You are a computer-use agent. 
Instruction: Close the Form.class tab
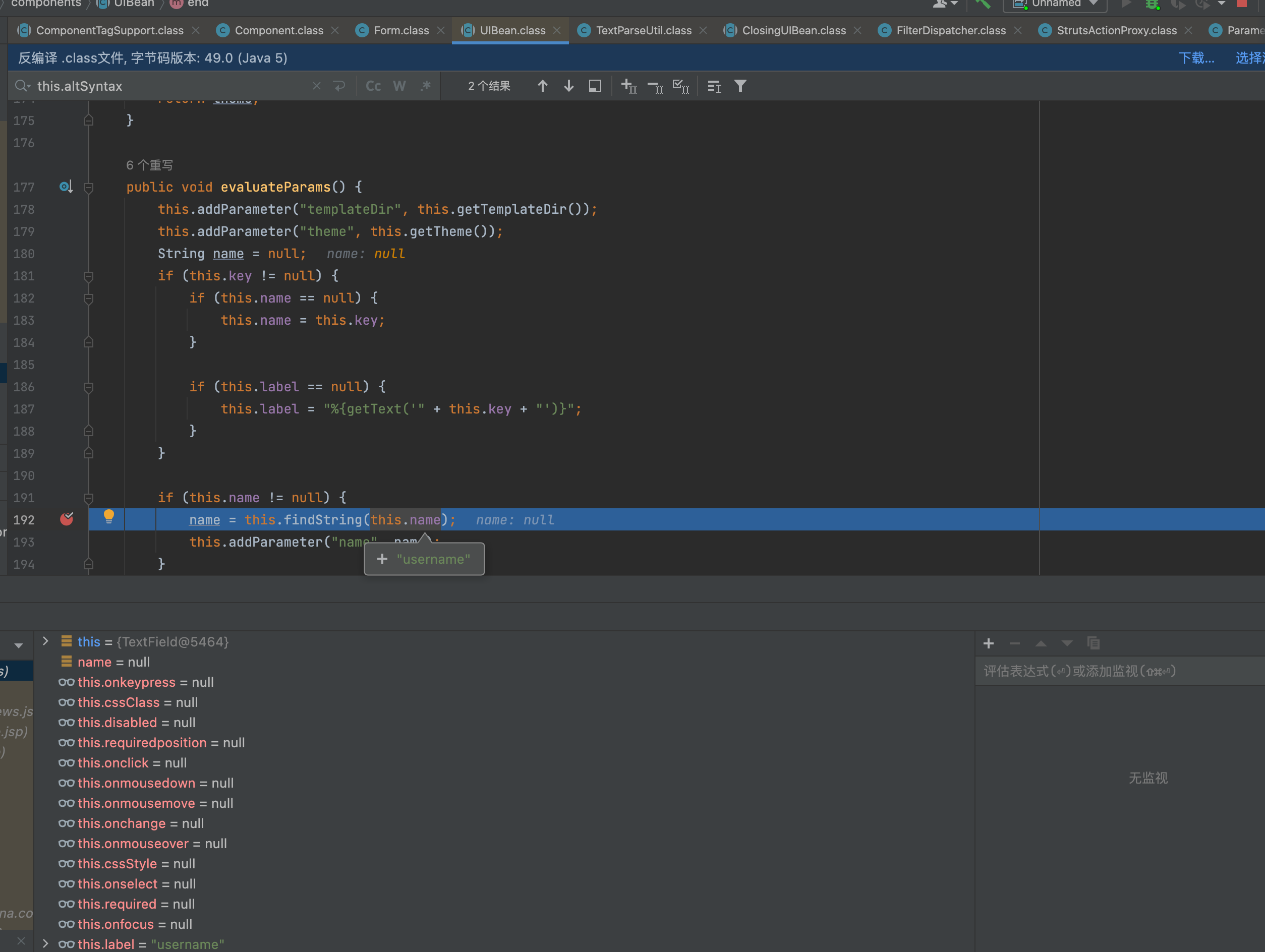coord(441,30)
